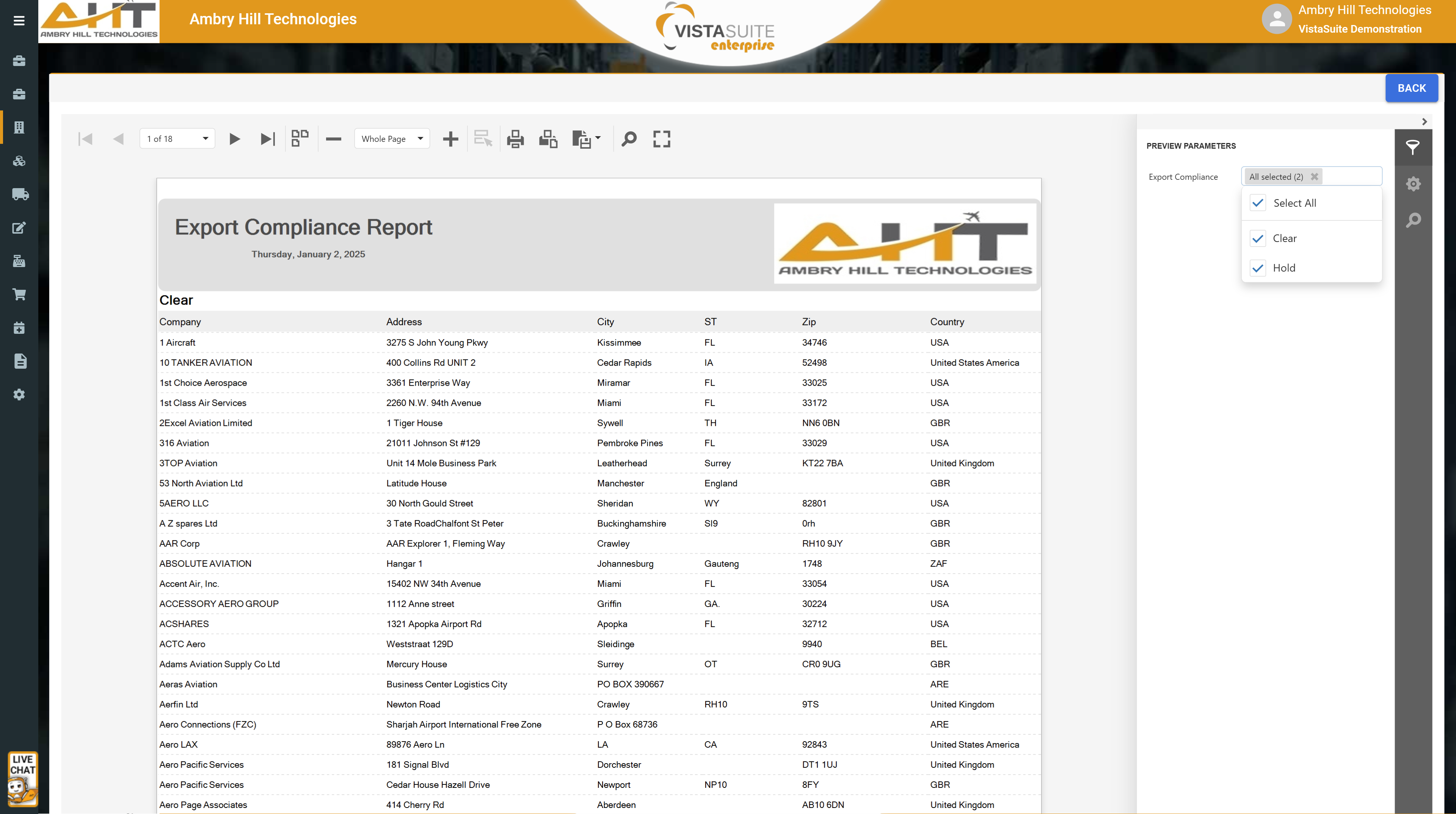Open the Live Chat widget
The image size is (1456, 814).
pyautogui.click(x=23, y=778)
